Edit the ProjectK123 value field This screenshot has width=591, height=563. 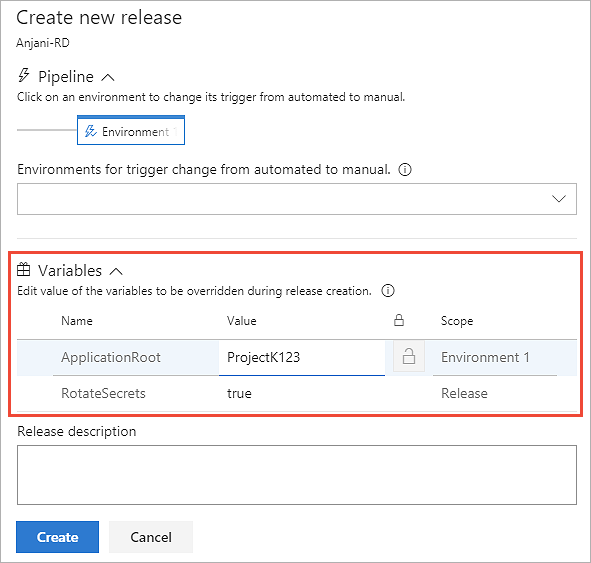pos(302,357)
